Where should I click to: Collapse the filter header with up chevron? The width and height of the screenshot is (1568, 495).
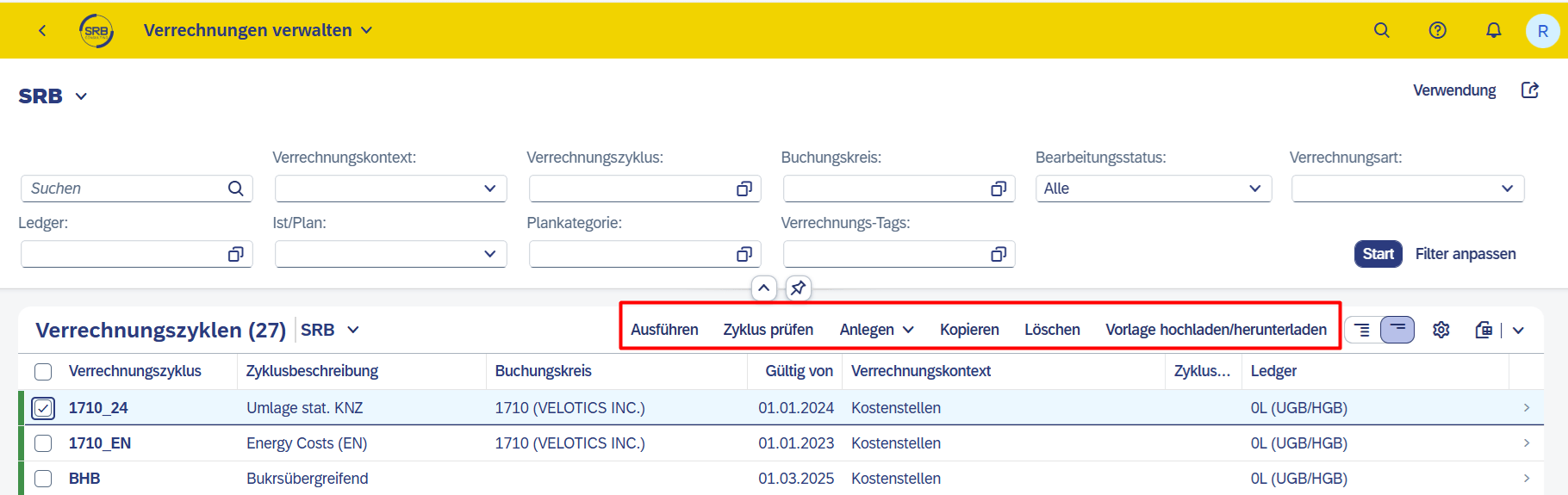pos(764,288)
